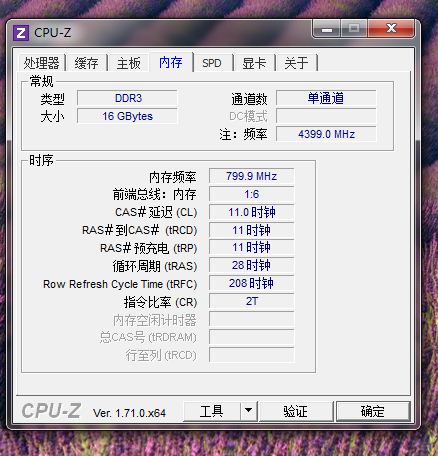Click the Ver. 1.71.0.x64 version text
This screenshot has width=438, height=456.
coord(129,413)
